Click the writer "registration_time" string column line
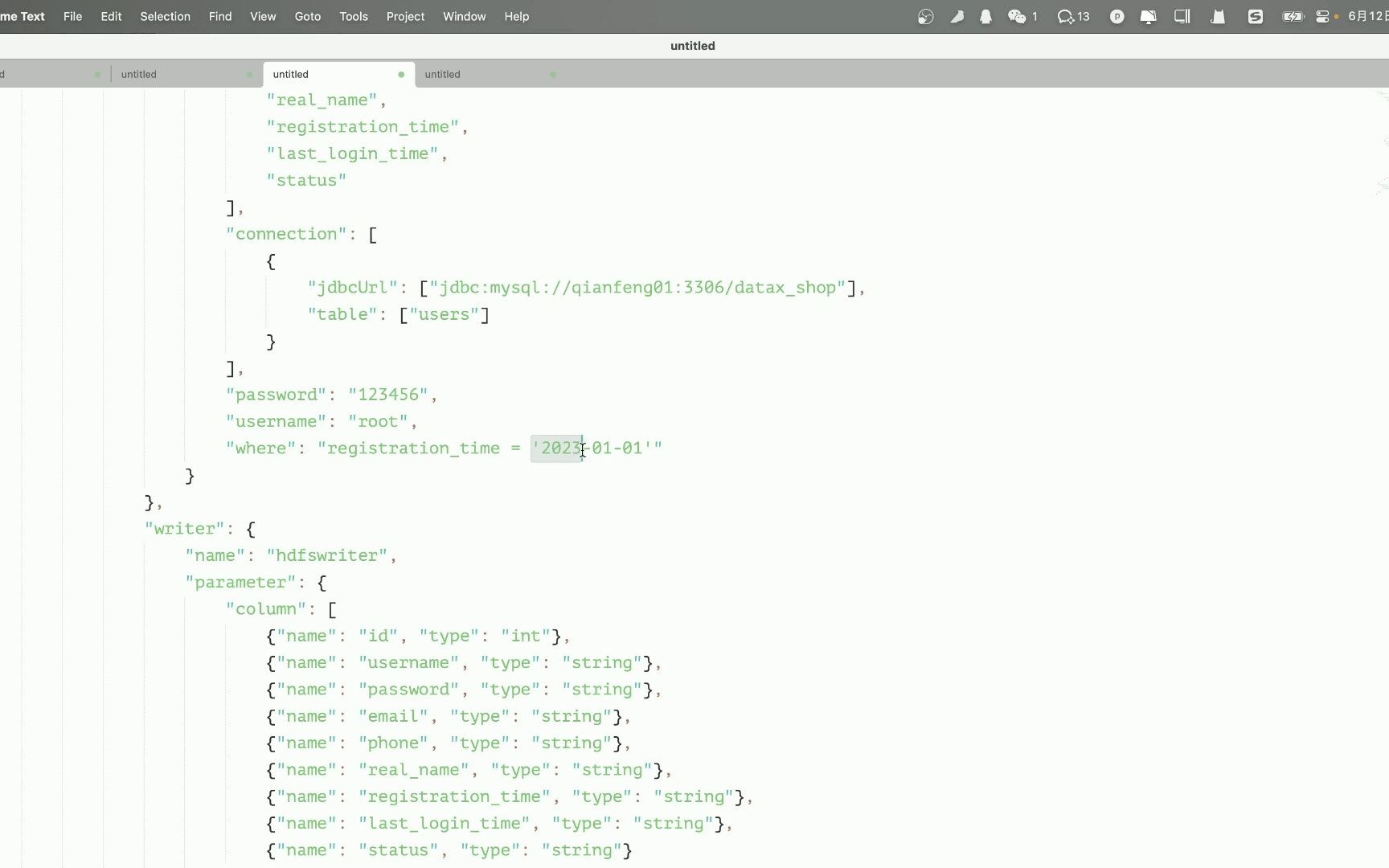The height and width of the screenshot is (868, 1389). [x=510, y=796]
